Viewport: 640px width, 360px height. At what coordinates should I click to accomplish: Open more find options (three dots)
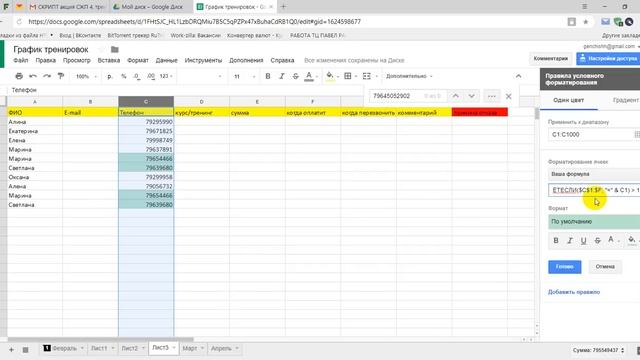click(x=492, y=96)
